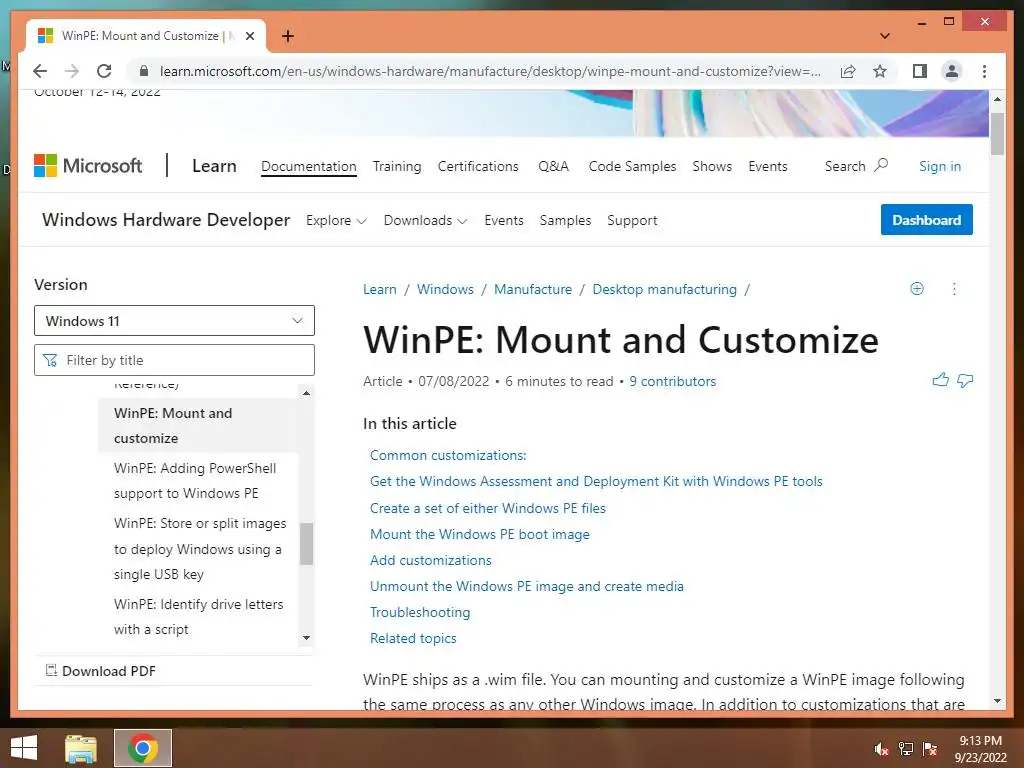Open Search magnifier on Learn header
This screenshot has height=768, width=1024.
(881, 165)
